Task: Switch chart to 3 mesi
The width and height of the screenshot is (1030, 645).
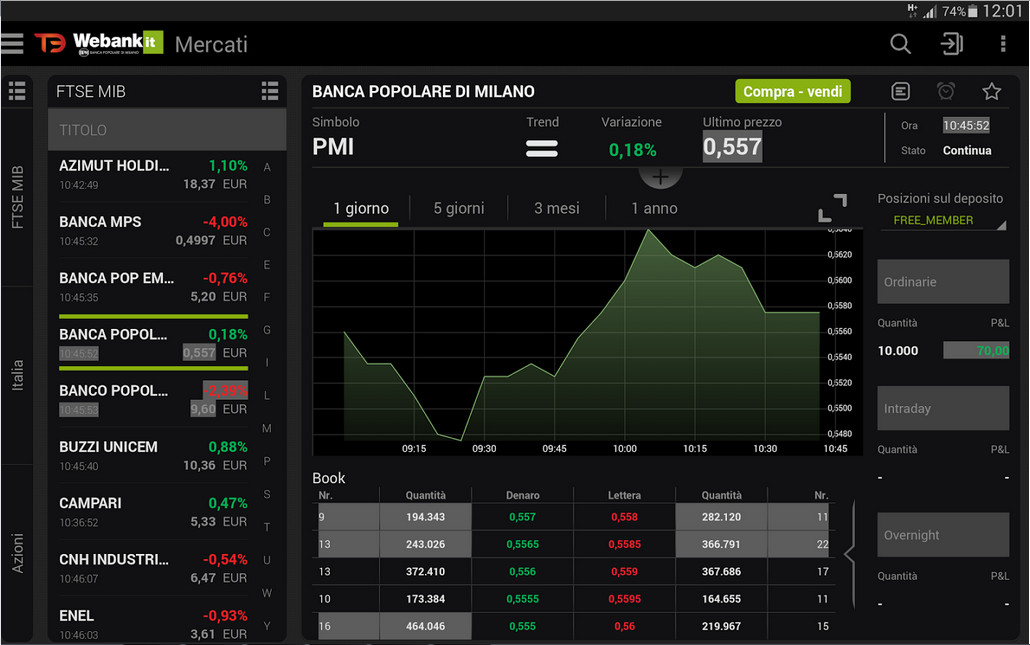Action: pyautogui.click(x=556, y=209)
